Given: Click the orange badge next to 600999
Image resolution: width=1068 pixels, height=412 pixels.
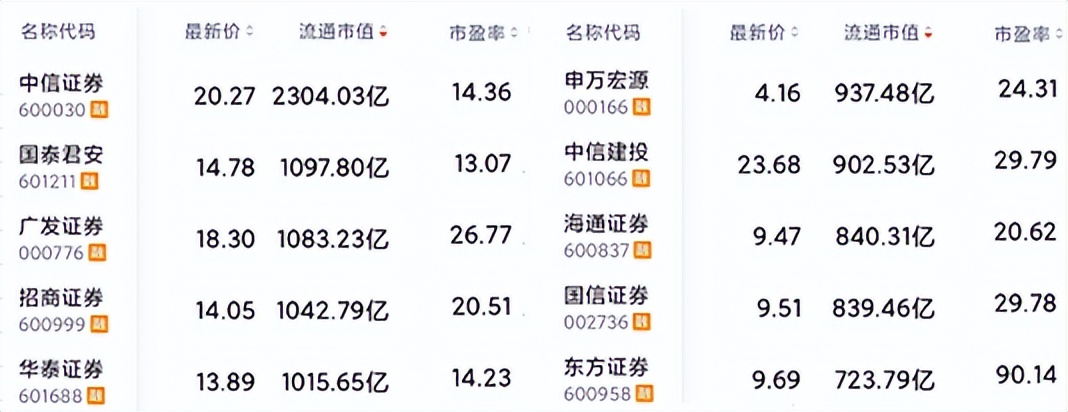Looking at the screenshot, I should tap(99, 324).
